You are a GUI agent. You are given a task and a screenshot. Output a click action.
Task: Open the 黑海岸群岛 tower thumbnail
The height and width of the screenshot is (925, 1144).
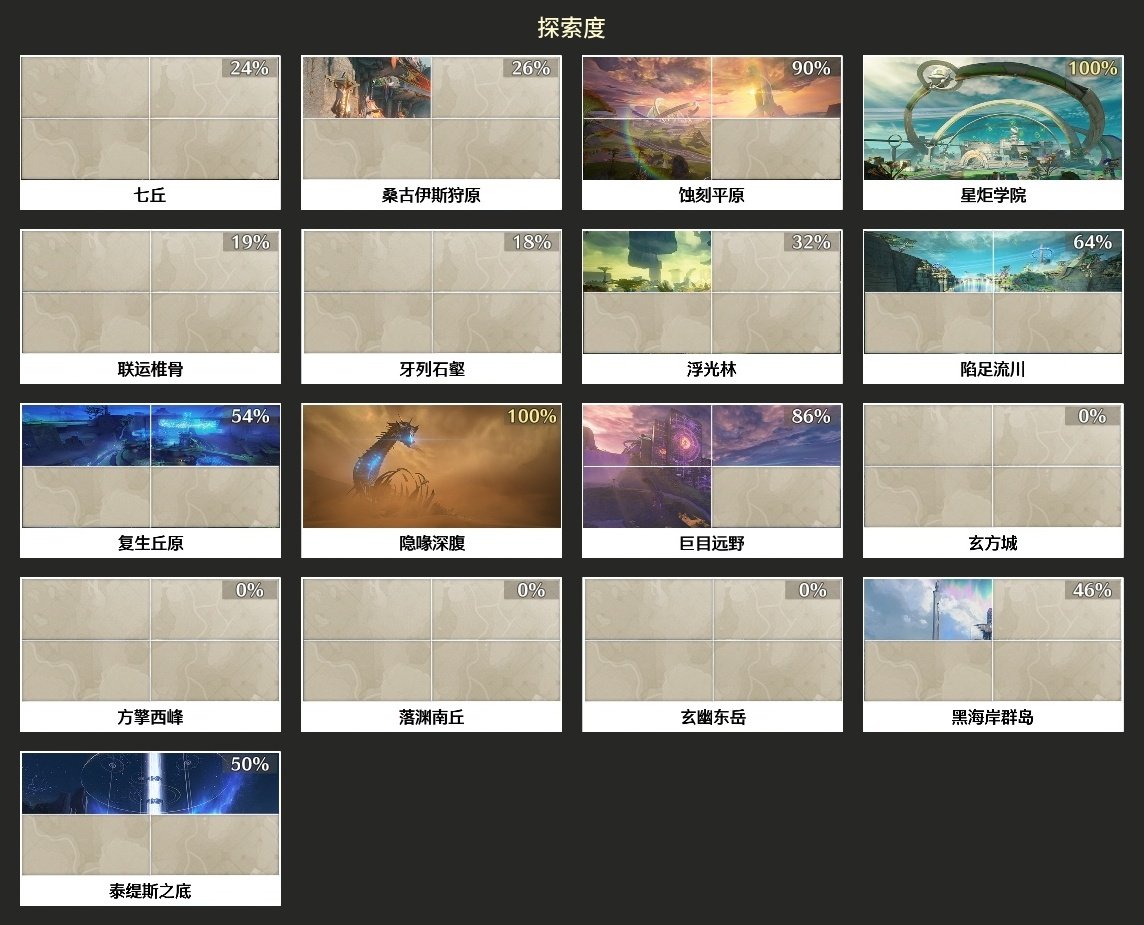993,640
